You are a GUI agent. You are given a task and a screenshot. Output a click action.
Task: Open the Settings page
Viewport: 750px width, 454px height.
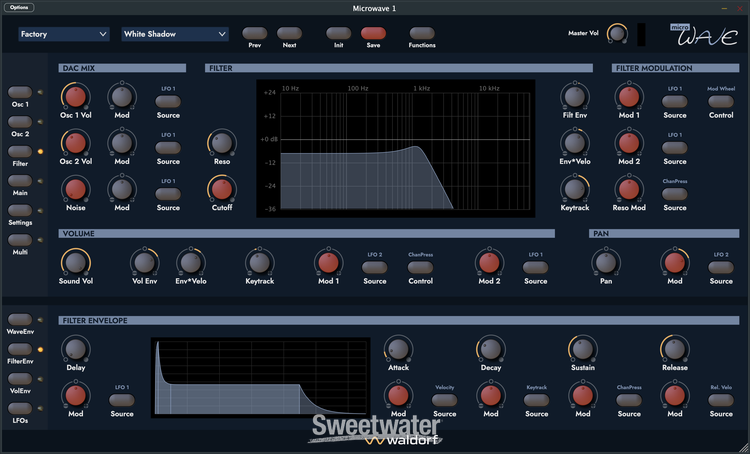20,210
